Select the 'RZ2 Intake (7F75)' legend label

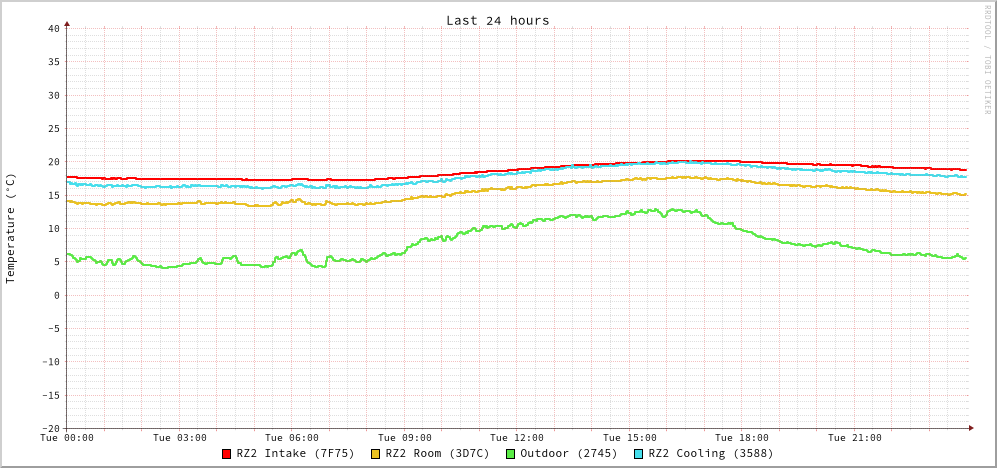click(295, 454)
